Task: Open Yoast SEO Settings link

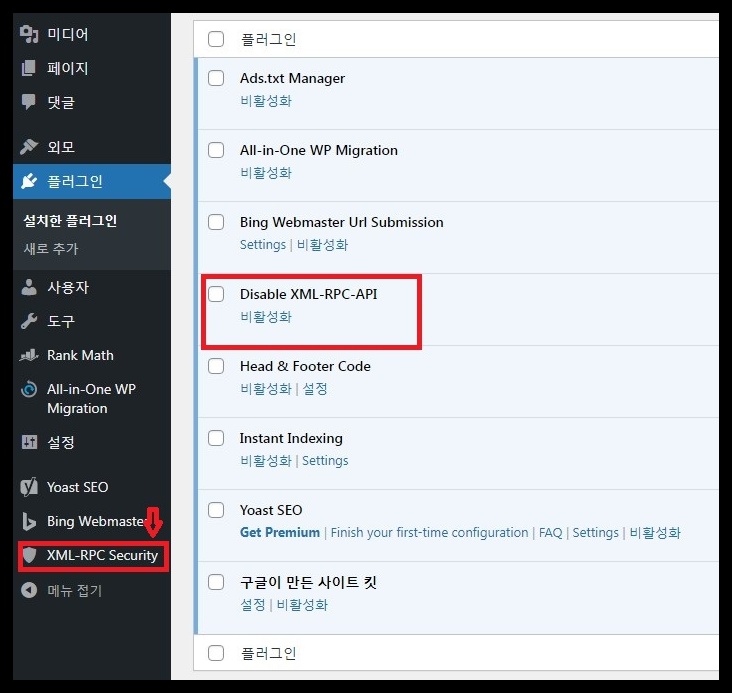Action: 595,532
